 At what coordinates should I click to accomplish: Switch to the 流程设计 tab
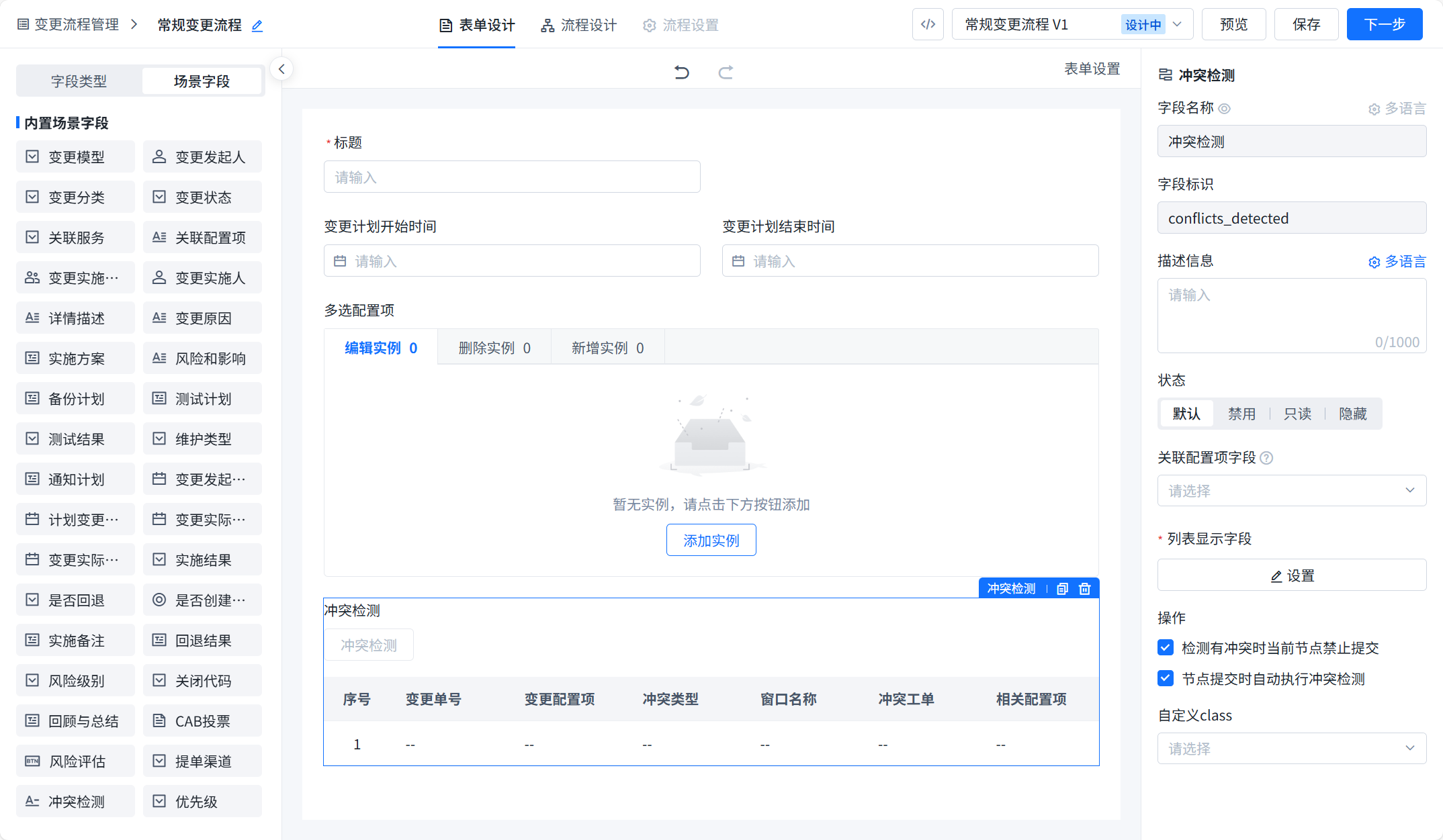[x=579, y=26]
